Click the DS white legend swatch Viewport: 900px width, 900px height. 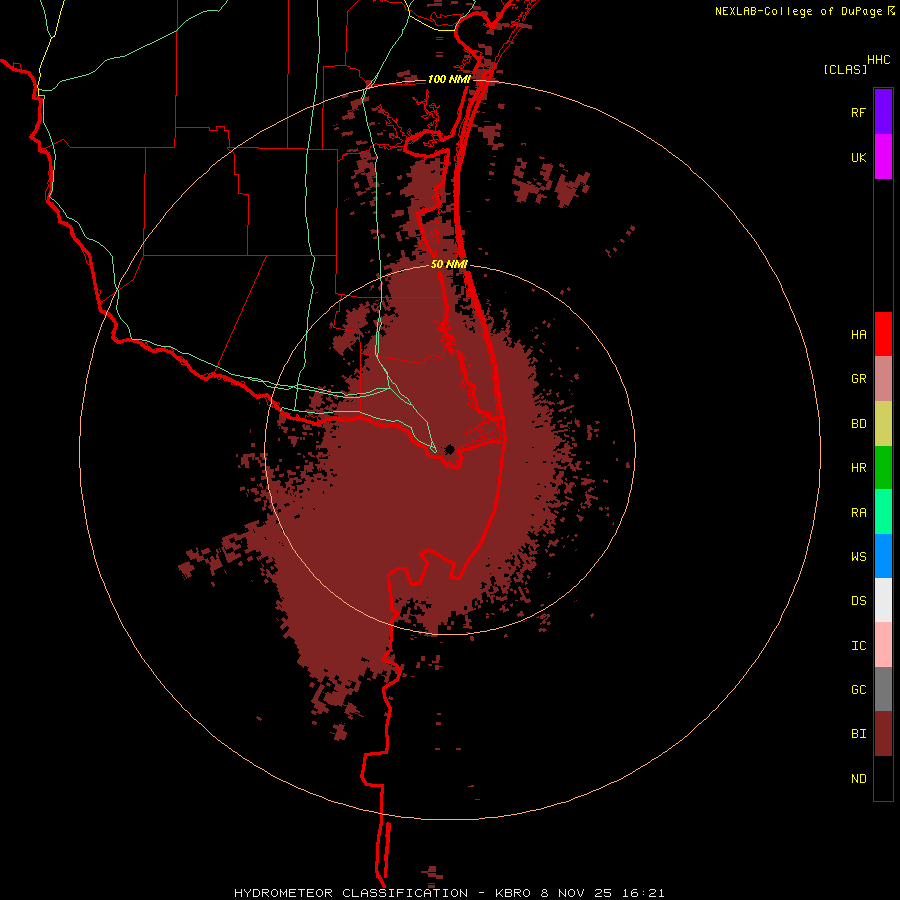click(x=883, y=600)
